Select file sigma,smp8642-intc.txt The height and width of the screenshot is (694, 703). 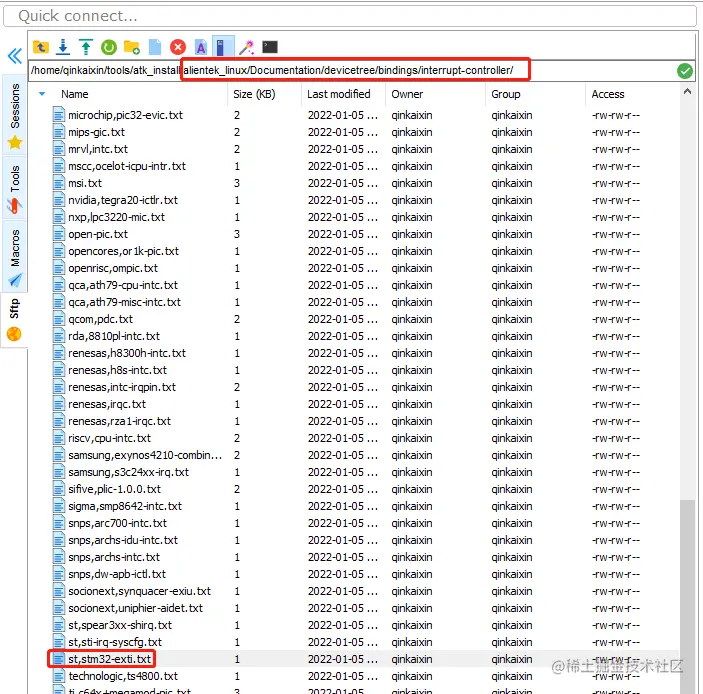point(125,507)
